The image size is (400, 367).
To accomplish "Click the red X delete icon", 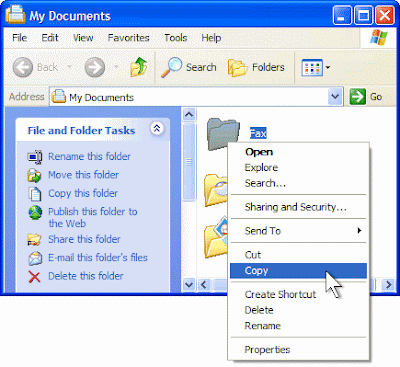I will [x=34, y=276].
